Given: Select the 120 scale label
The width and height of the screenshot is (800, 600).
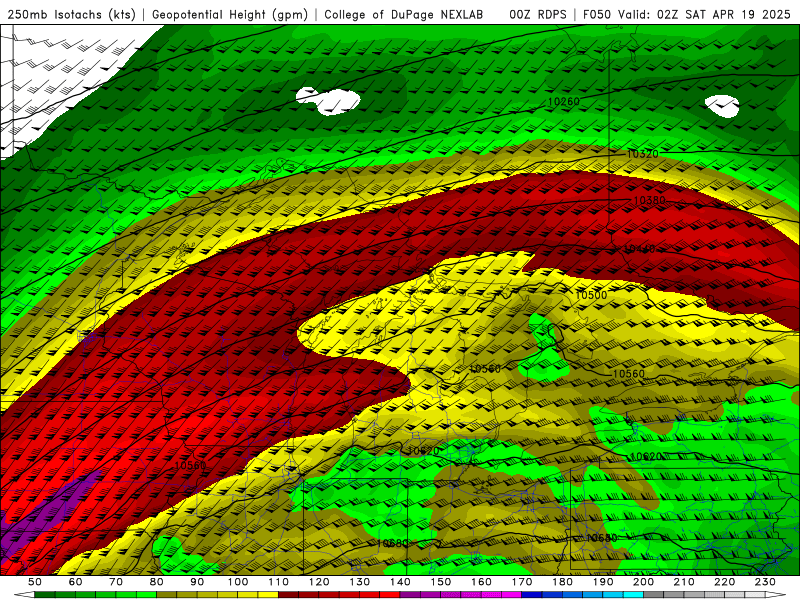Looking at the screenshot, I should pos(319,582).
